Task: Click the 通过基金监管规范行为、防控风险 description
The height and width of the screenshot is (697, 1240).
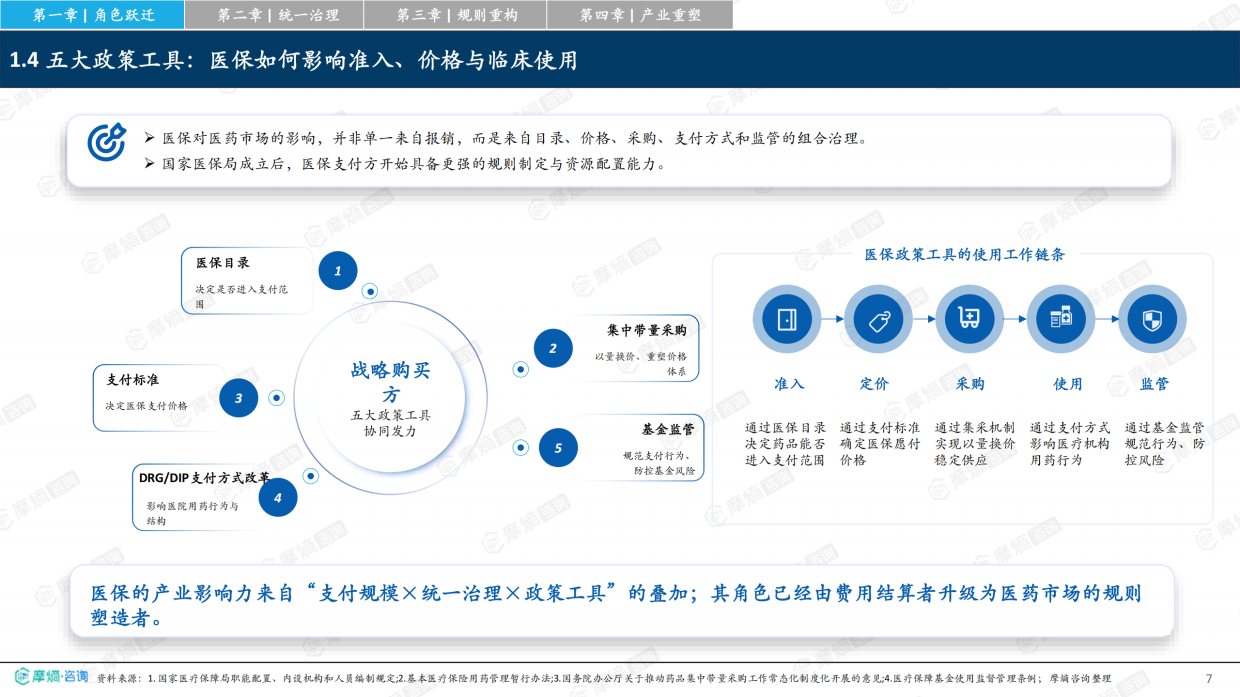Action: (x=1165, y=444)
